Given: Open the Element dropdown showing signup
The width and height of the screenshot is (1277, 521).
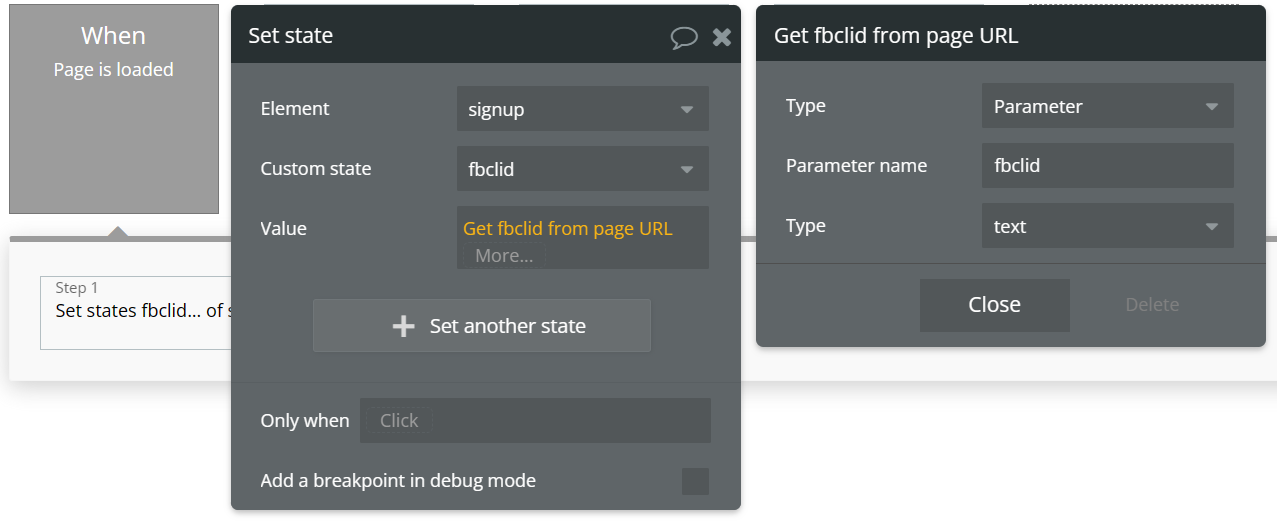Looking at the screenshot, I should [x=582, y=109].
